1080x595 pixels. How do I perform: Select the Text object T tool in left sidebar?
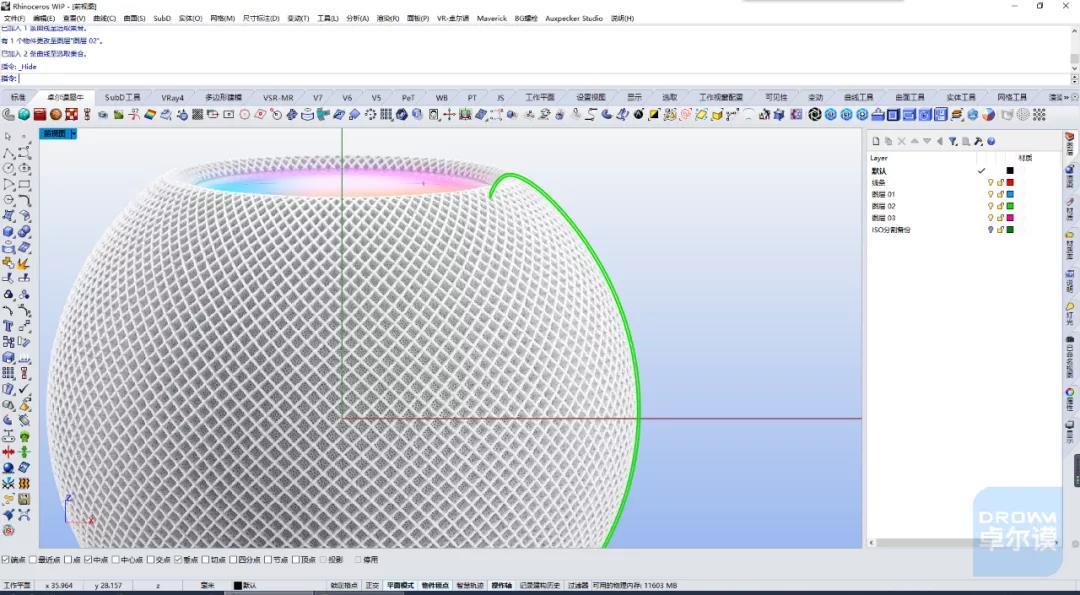pos(8,326)
